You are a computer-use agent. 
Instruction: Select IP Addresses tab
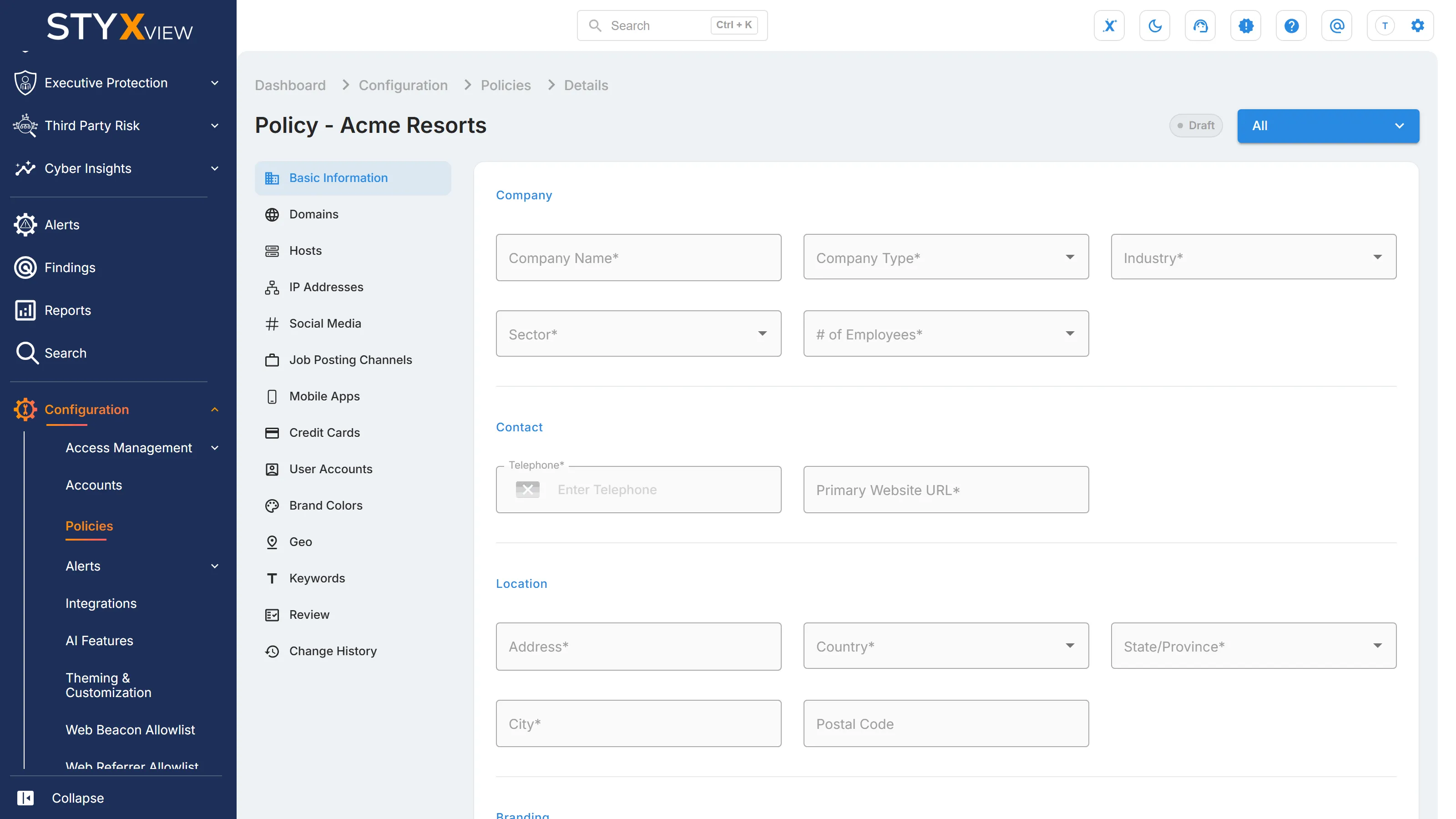coord(353,287)
